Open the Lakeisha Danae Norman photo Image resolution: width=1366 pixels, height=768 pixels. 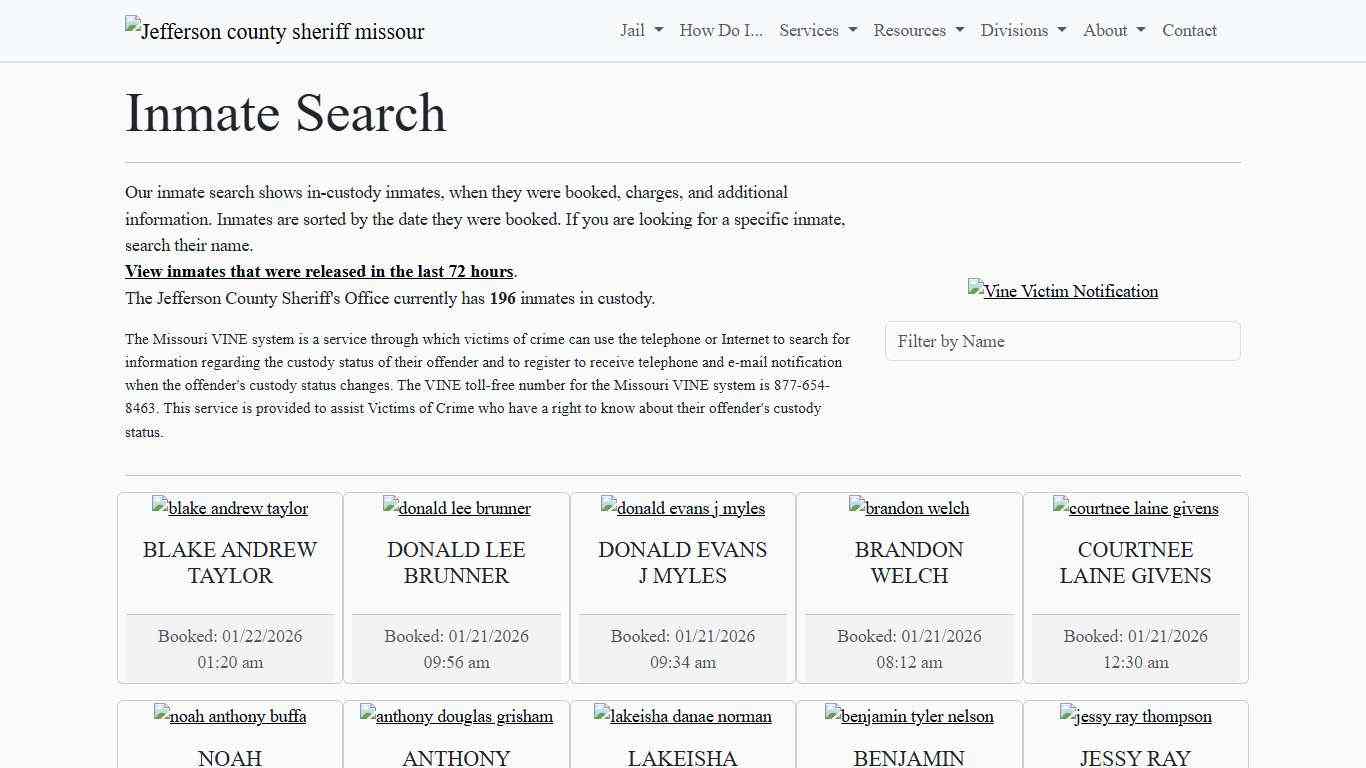point(682,716)
